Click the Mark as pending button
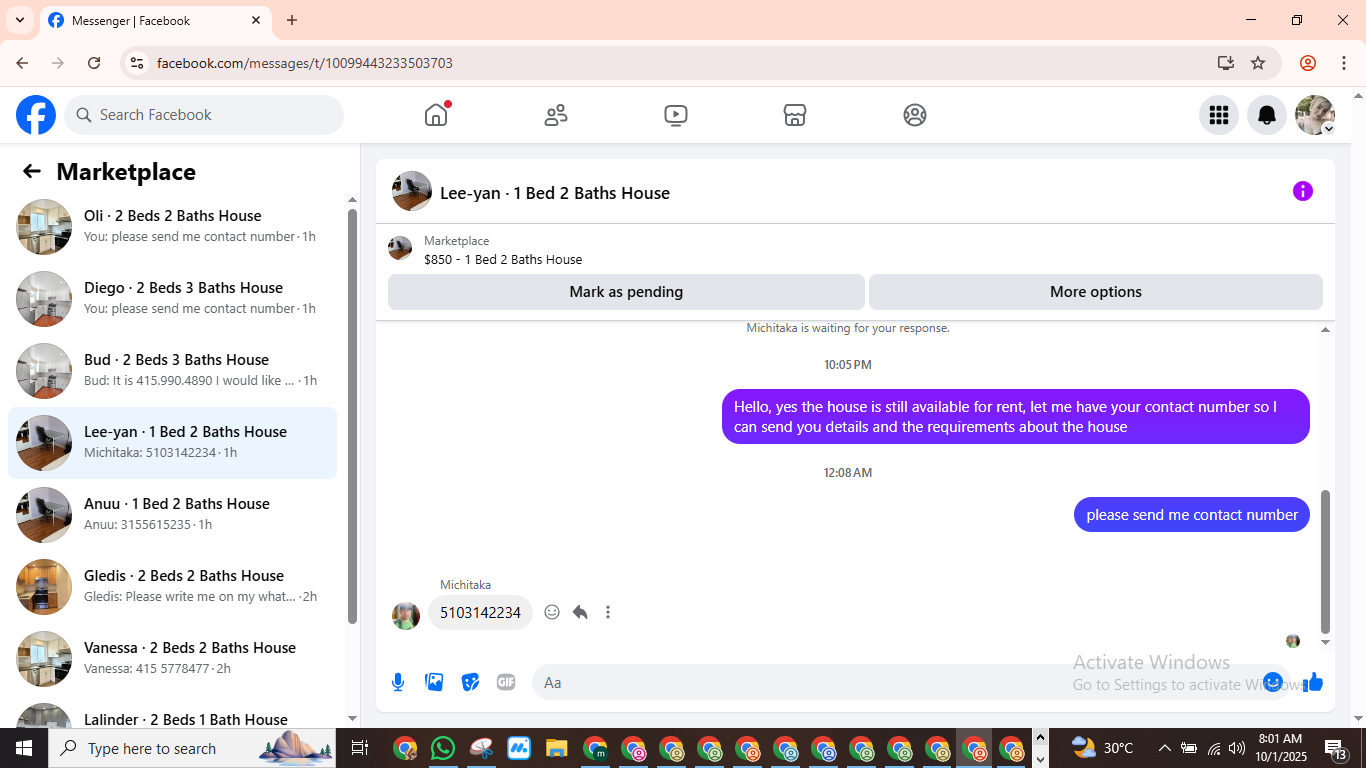The width and height of the screenshot is (1366, 768). coord(626,292)
